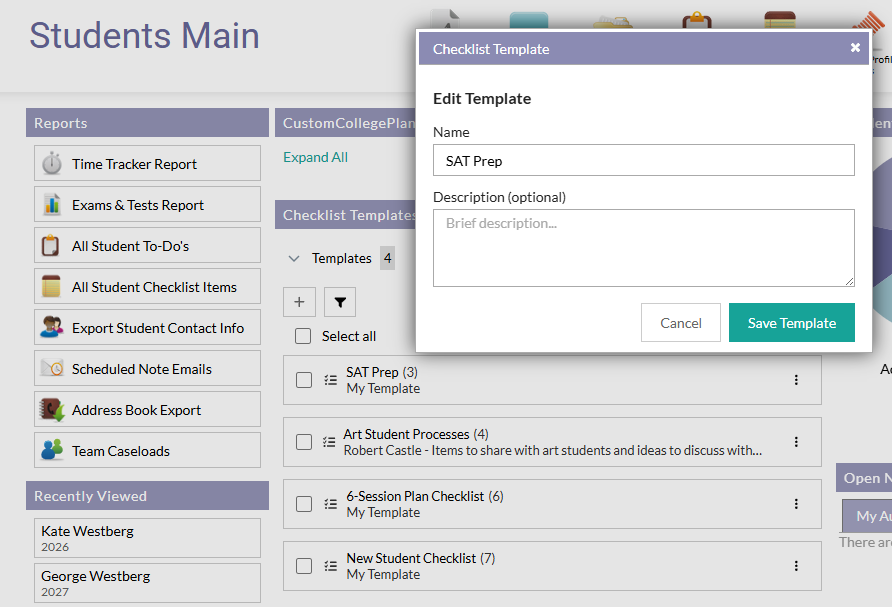Open options menu for 6-Session Plan Checklist

[x=796, y=504]
